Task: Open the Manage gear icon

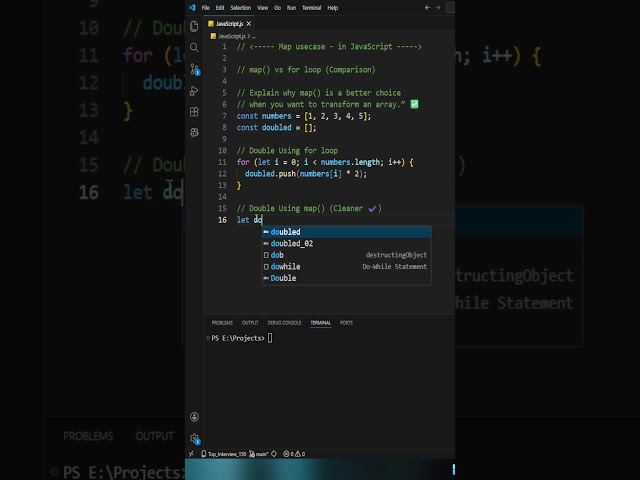Action: 195,439
